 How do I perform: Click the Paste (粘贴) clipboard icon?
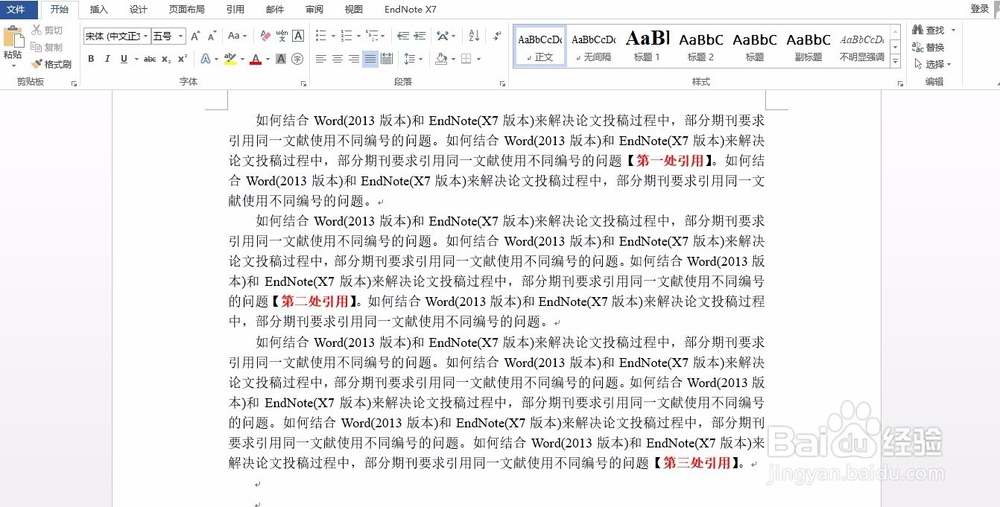coord(13,38)
